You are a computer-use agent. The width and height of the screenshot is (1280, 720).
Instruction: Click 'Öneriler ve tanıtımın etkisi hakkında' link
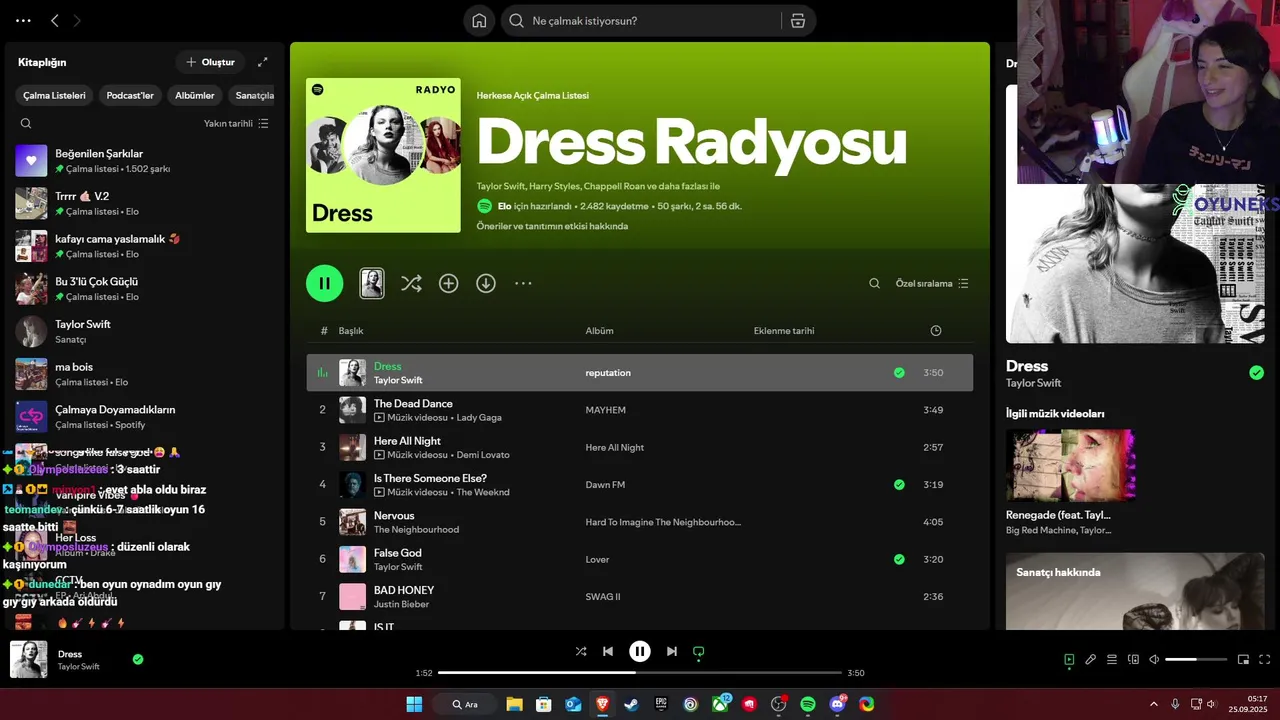click(552, 226)
